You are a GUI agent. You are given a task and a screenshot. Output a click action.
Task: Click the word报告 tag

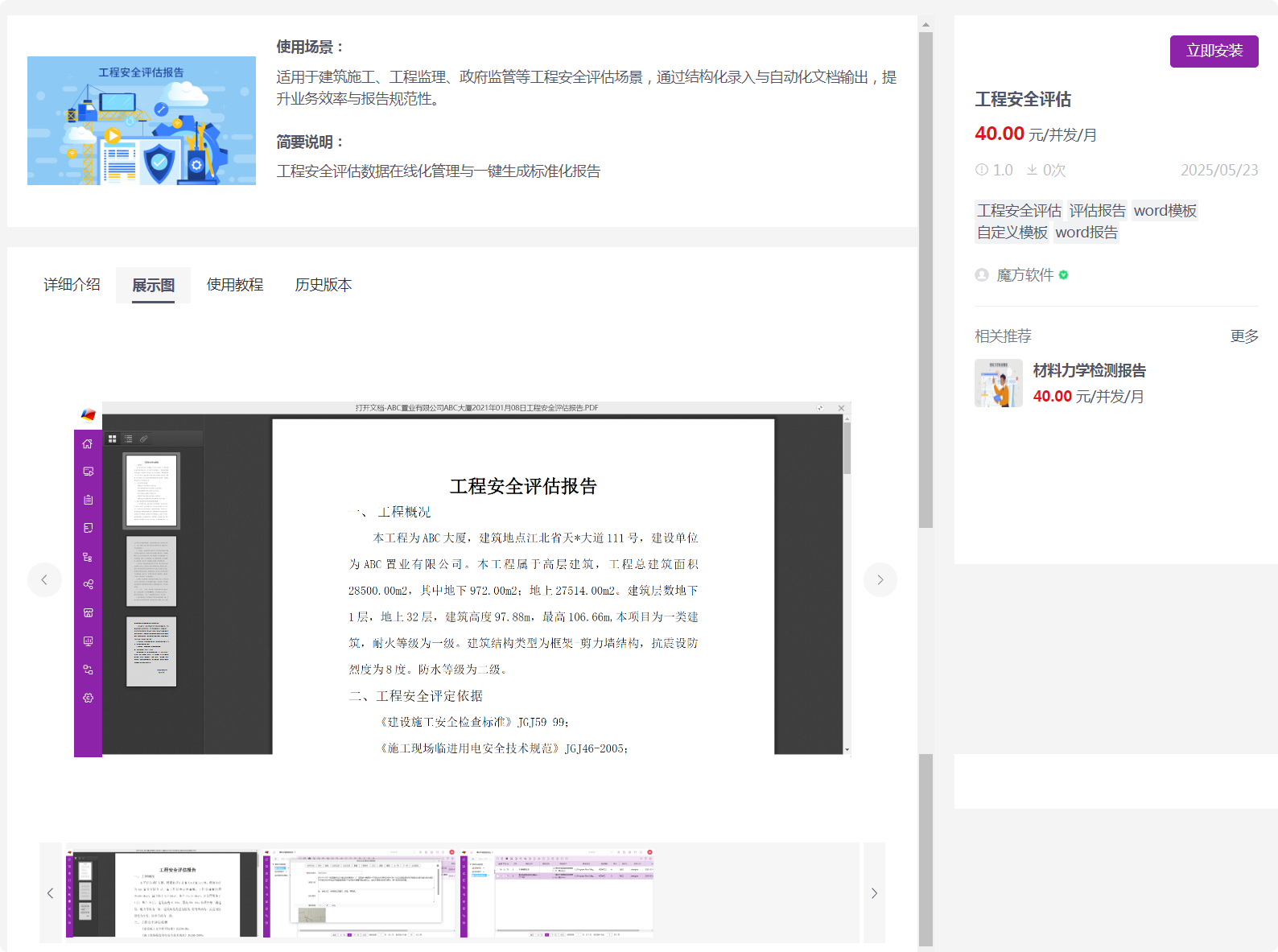pos(1086,233)
